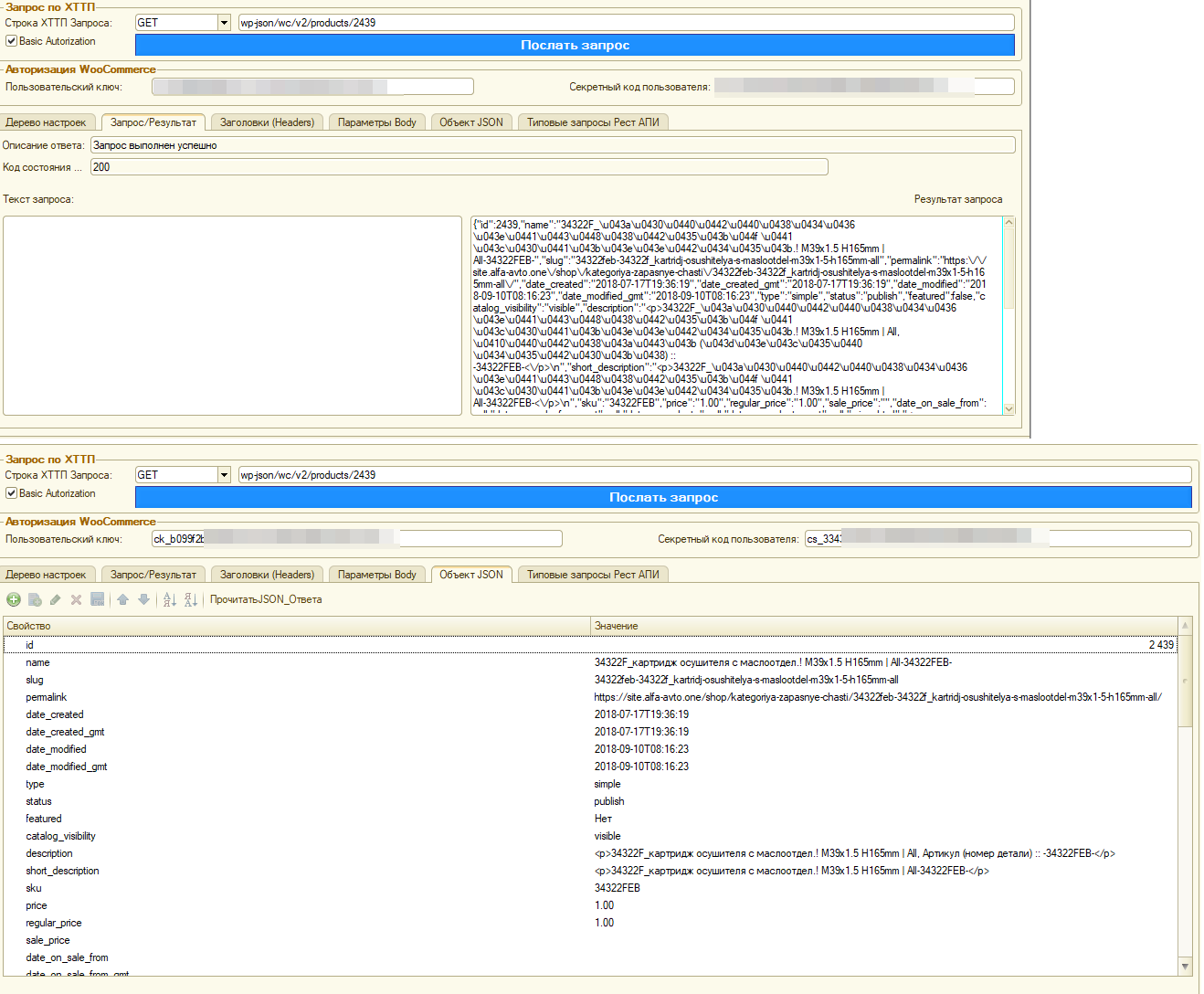Click the Sort ascending icon

[x=169, y=599]
